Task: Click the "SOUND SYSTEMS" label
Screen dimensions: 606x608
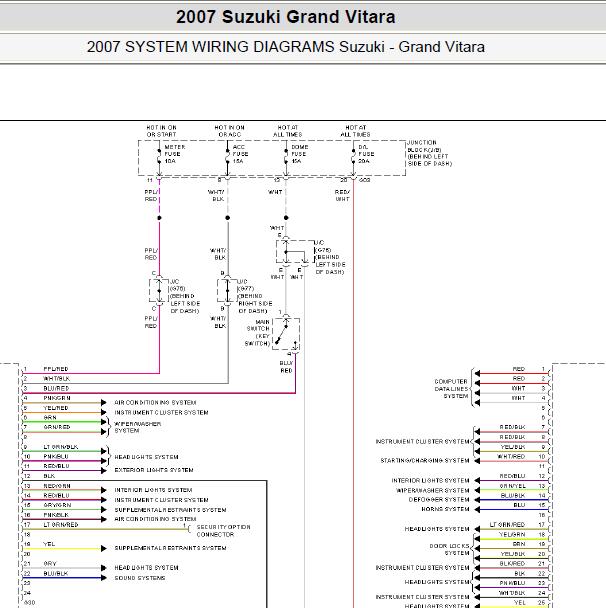Action: [x=140, y=578]
